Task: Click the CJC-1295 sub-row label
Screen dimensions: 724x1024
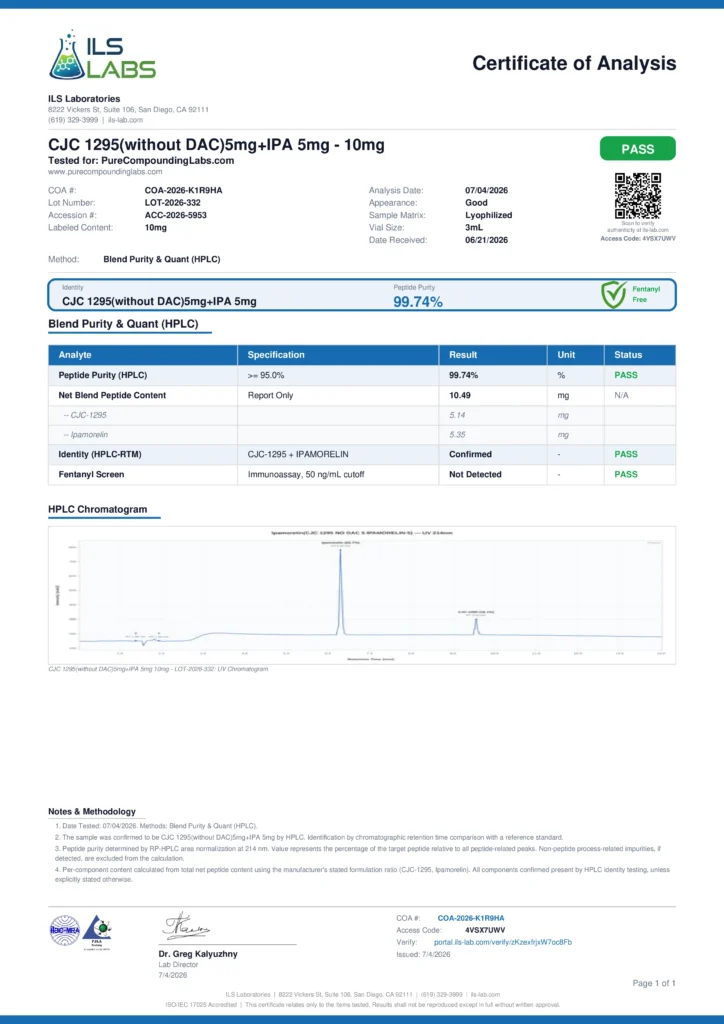Action: pyautogui.click(x=85, y=415)
